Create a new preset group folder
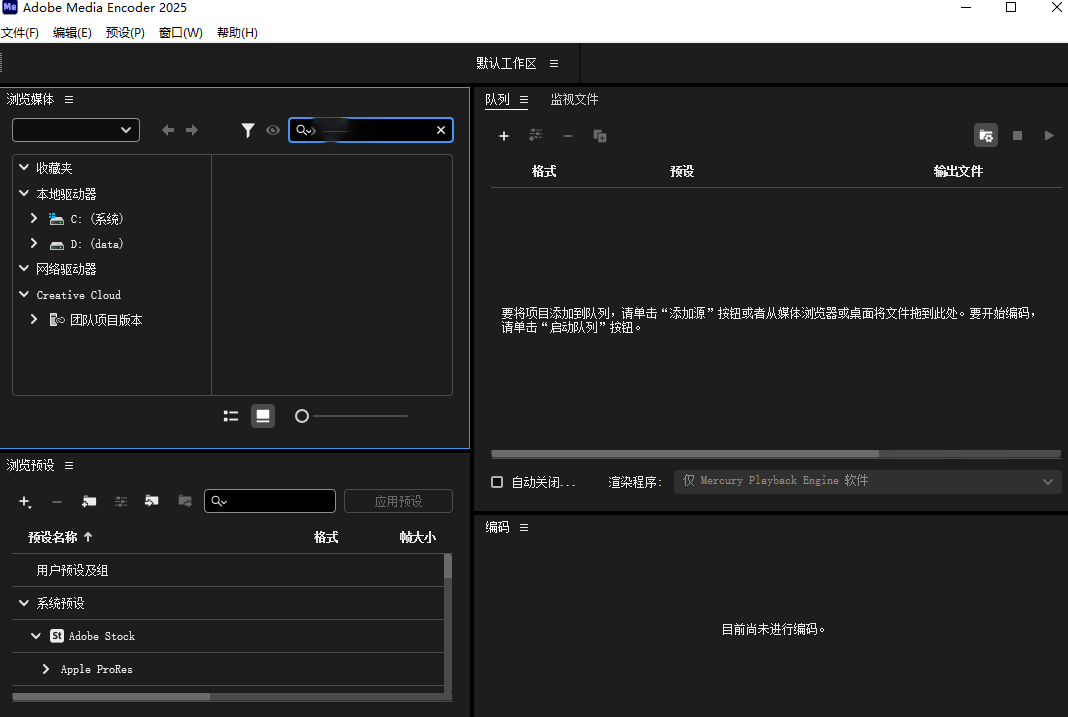 89,502
